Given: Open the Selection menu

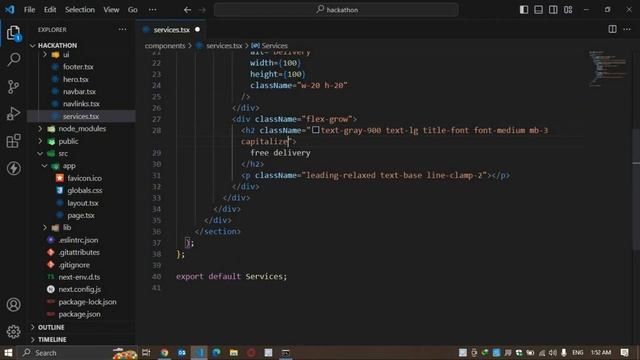Looking at the screenshot, I should point(80,9).
